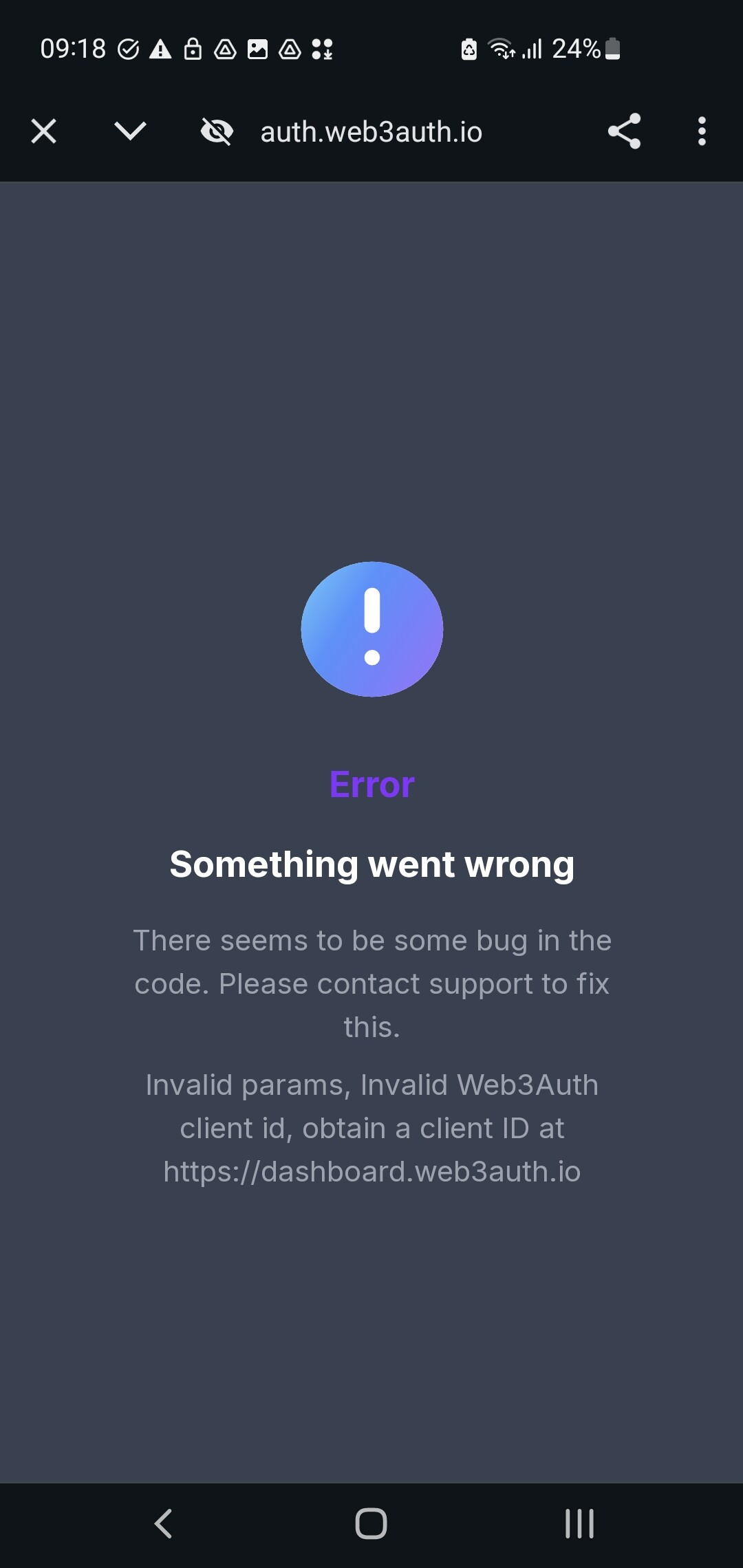Expand the down chevron beside the close button
This screenshot has width=743, height=1568.
[x=130, y=131]
